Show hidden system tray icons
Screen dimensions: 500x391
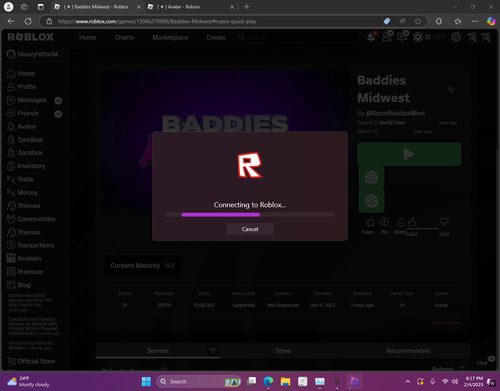pos(408,381)
